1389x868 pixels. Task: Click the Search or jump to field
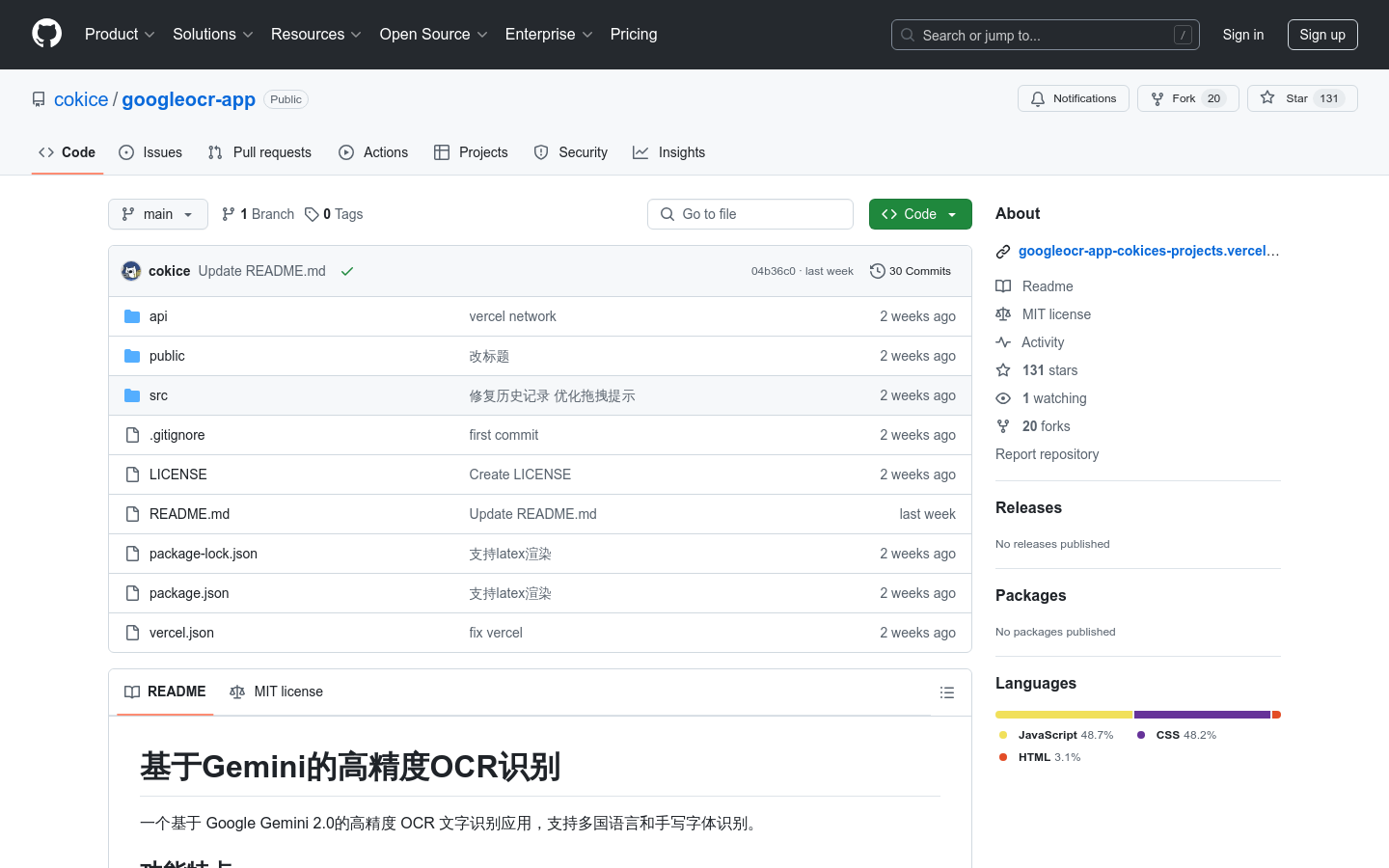(x=1046, y=35)
